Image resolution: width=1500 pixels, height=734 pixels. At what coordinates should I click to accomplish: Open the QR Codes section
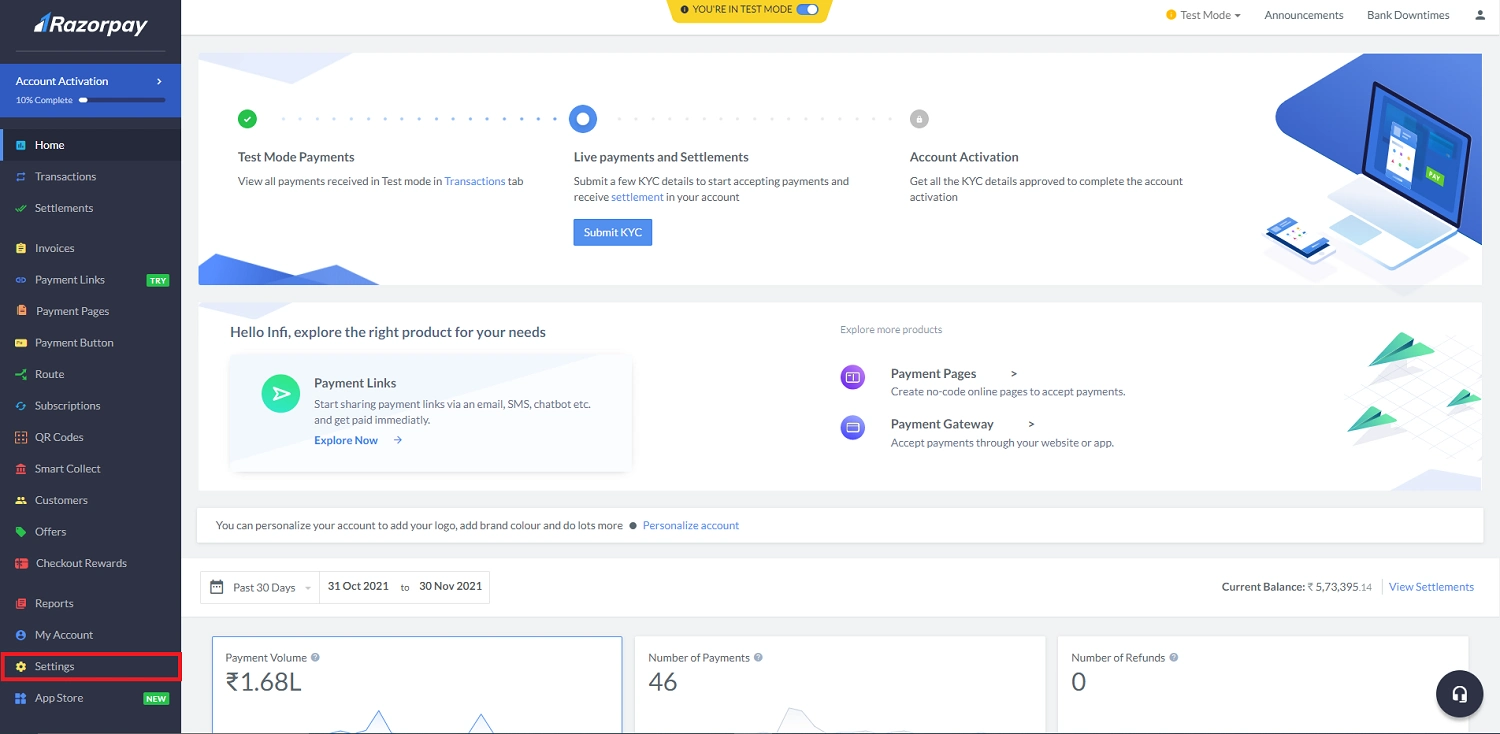point(56,437)
